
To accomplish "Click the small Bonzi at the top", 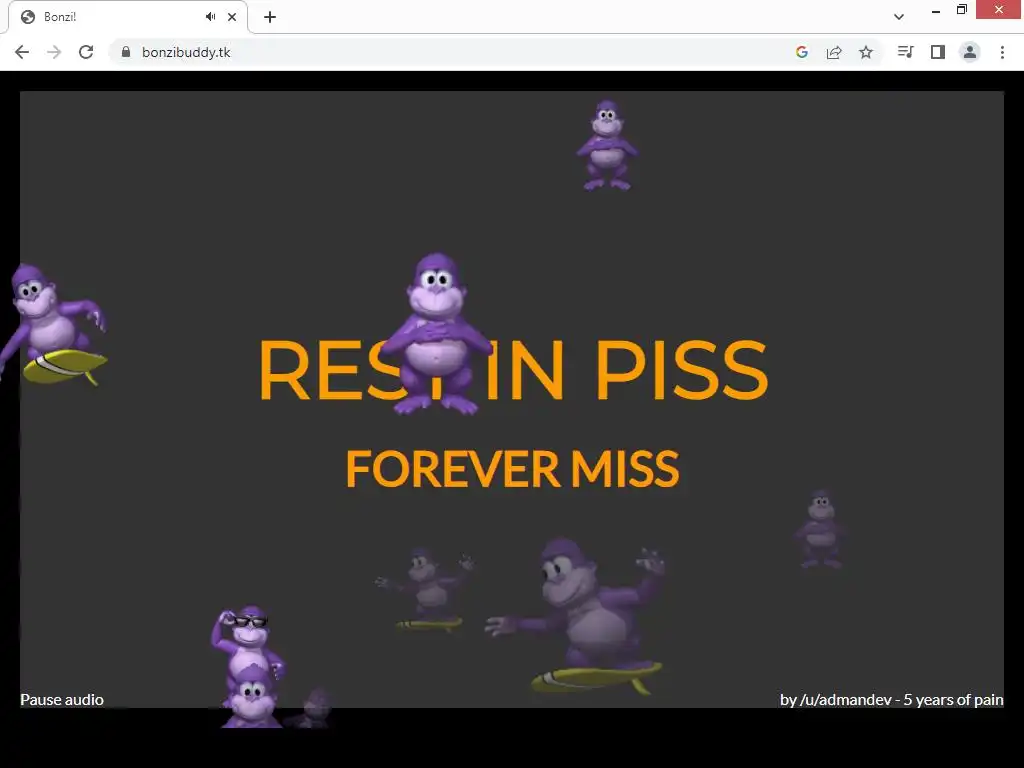I will [x=607, y=145].
